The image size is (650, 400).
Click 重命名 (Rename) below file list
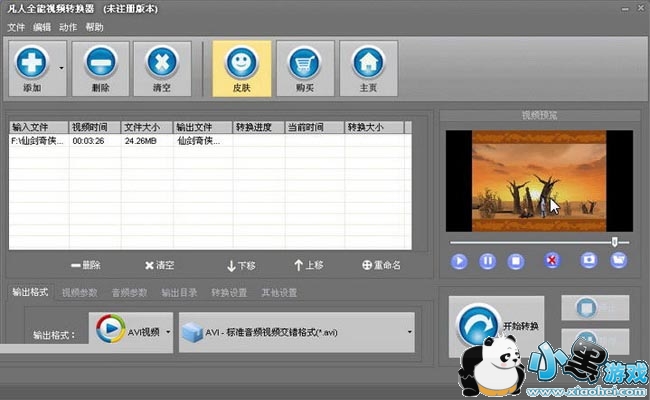pyautogui.click(x=381, y=265)
